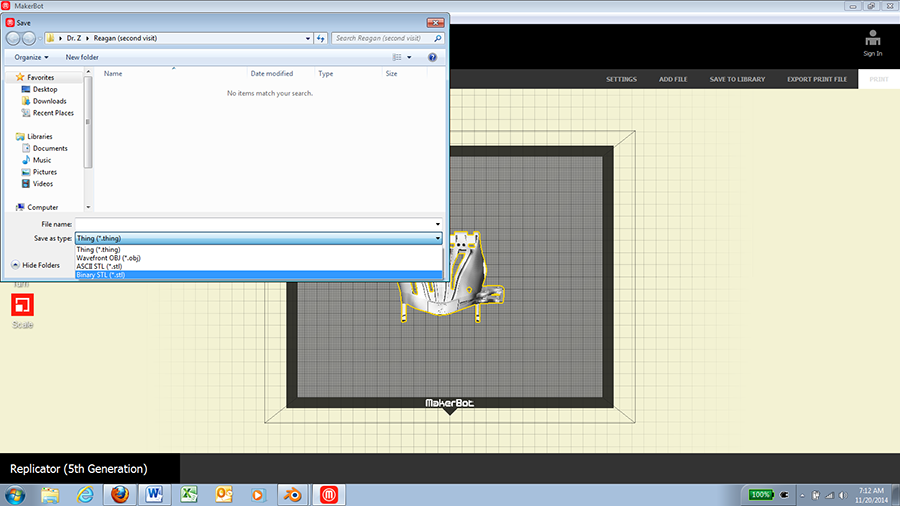Click the help question mark icon

pos(432,57)
